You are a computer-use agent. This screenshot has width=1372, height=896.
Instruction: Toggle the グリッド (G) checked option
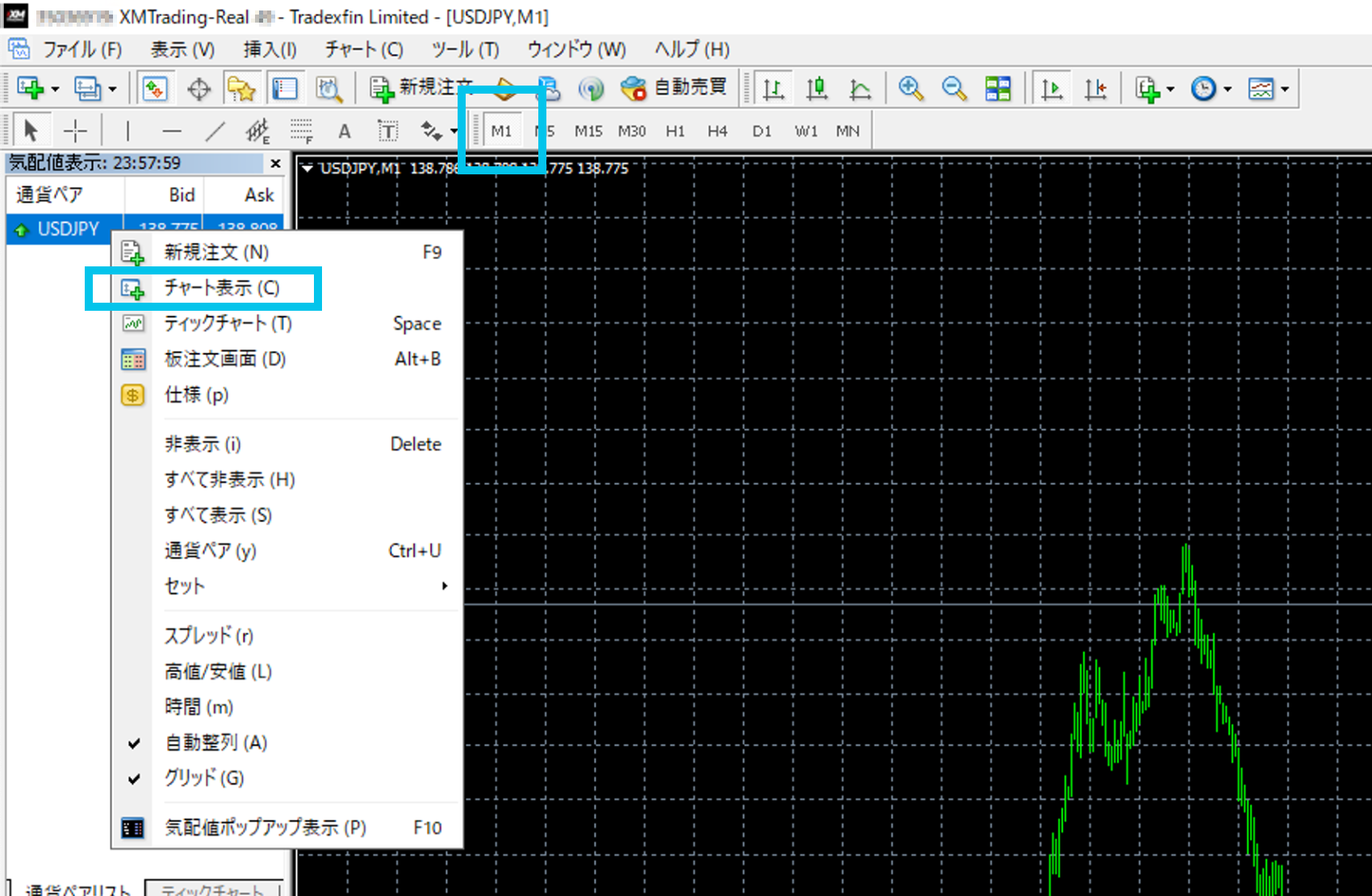204,778
